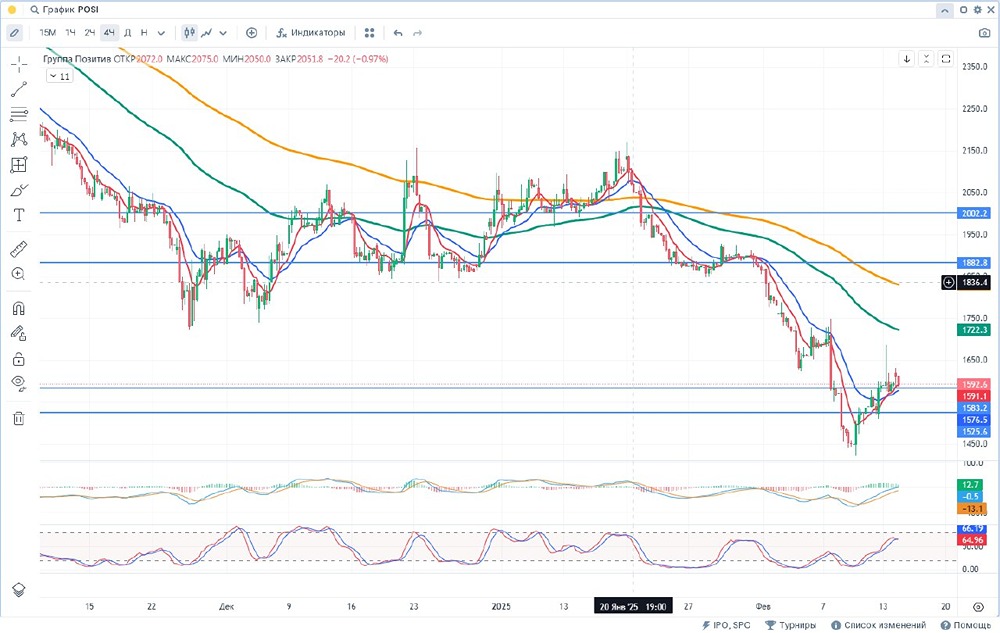Collapse the panel with the top chevron
The width and height of the screenshot is (1000, 633).
point(945,10)
